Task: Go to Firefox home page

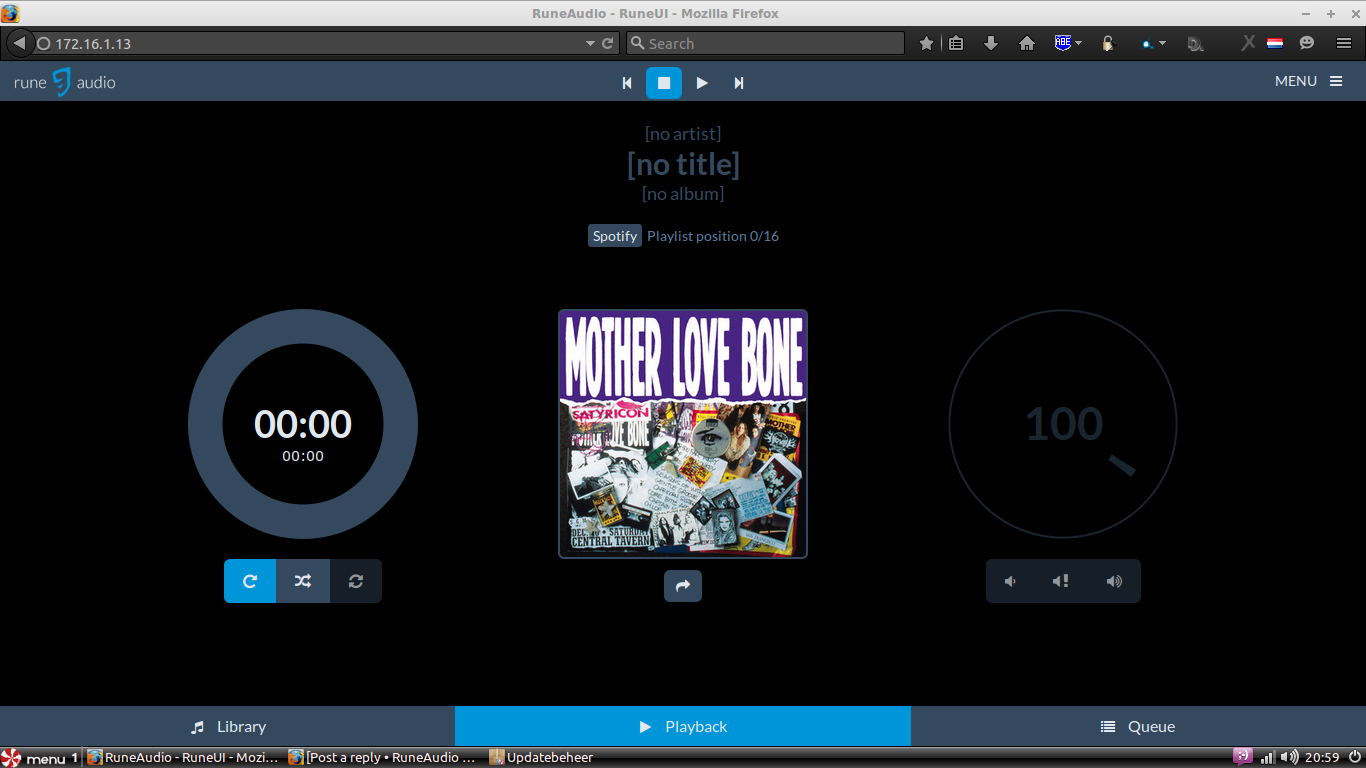Action: 1026,44
